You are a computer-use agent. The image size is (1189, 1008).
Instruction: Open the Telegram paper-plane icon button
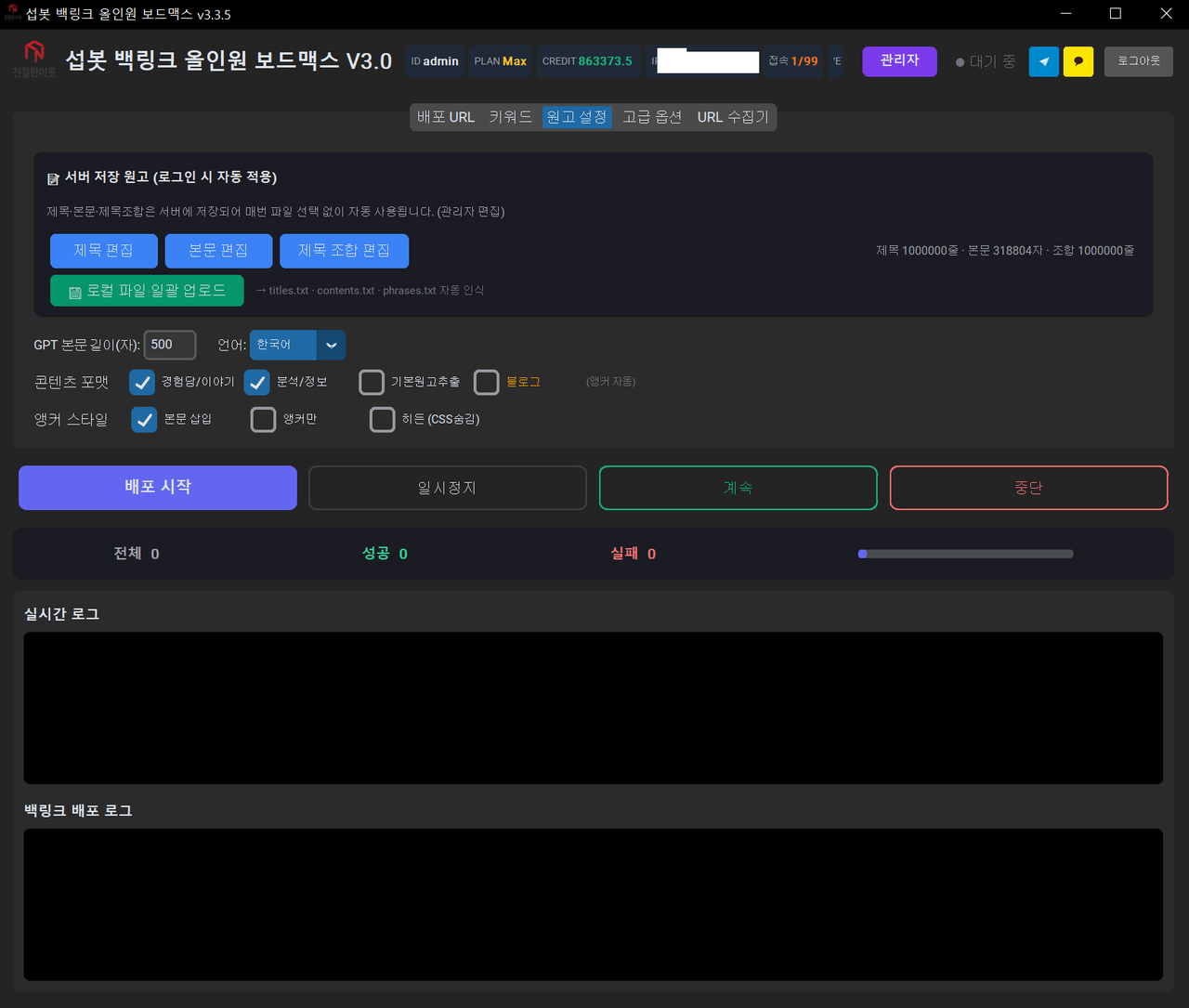pyautogui.click(x=1043, y=61)
